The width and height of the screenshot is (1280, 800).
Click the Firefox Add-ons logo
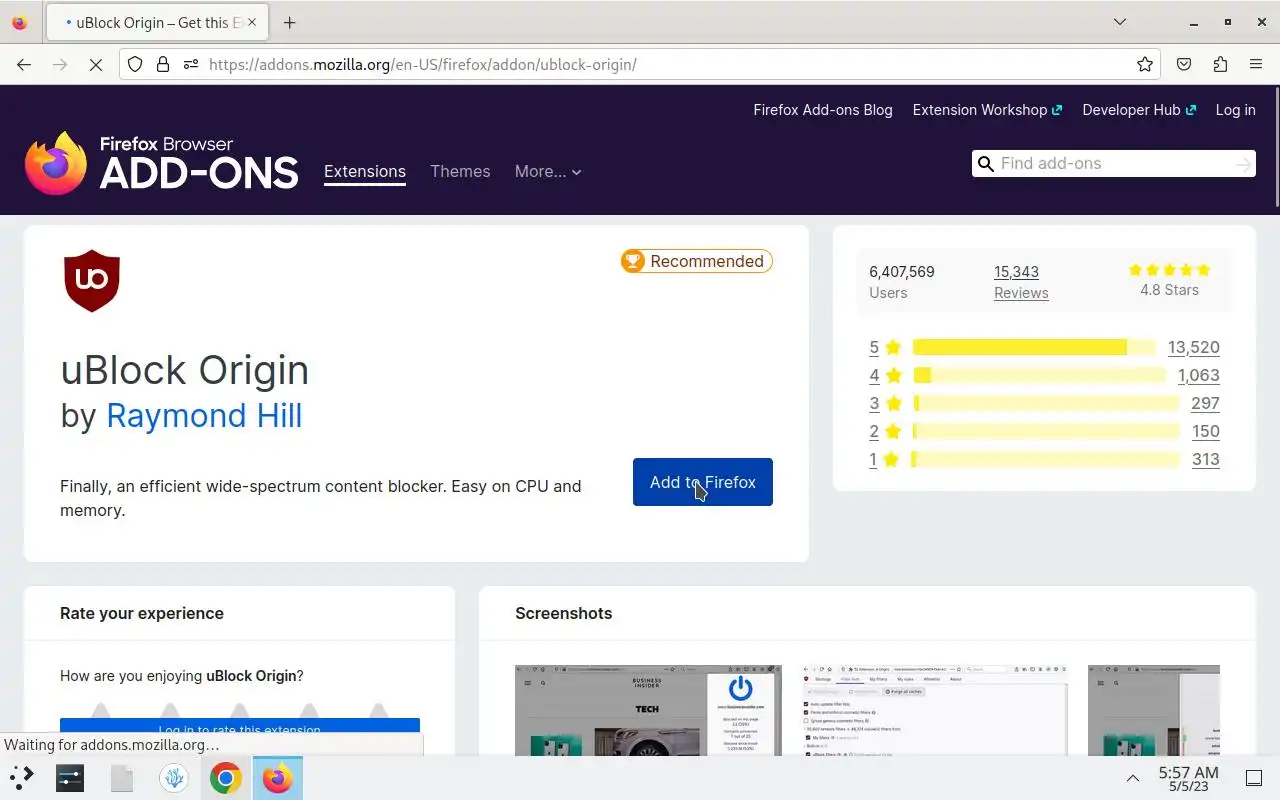tap(162, 163)
